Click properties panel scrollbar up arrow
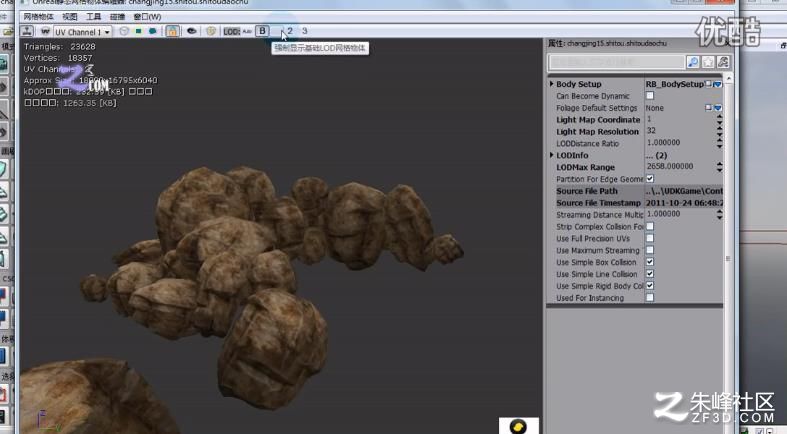Viewport: 787px width, 434px height. (x=728, y=79)
